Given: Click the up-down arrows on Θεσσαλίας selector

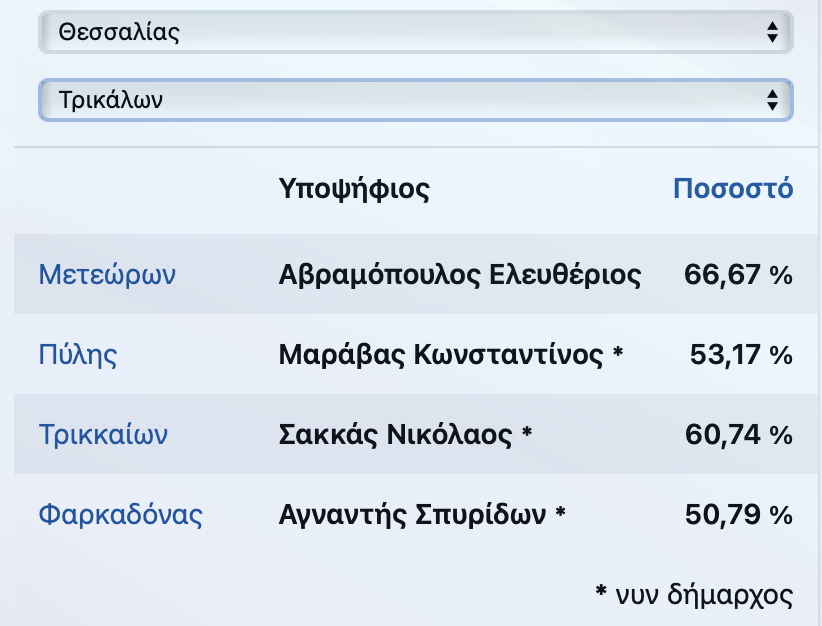Looking at the screenshot, I should point(772,32).
